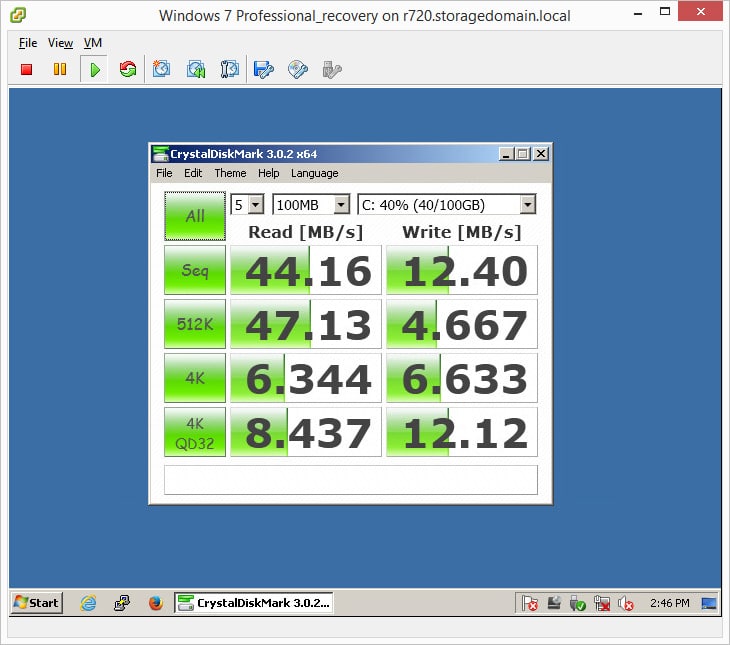Open the console View menu
This screenshot has width=730, height=645.
[60, 43]
